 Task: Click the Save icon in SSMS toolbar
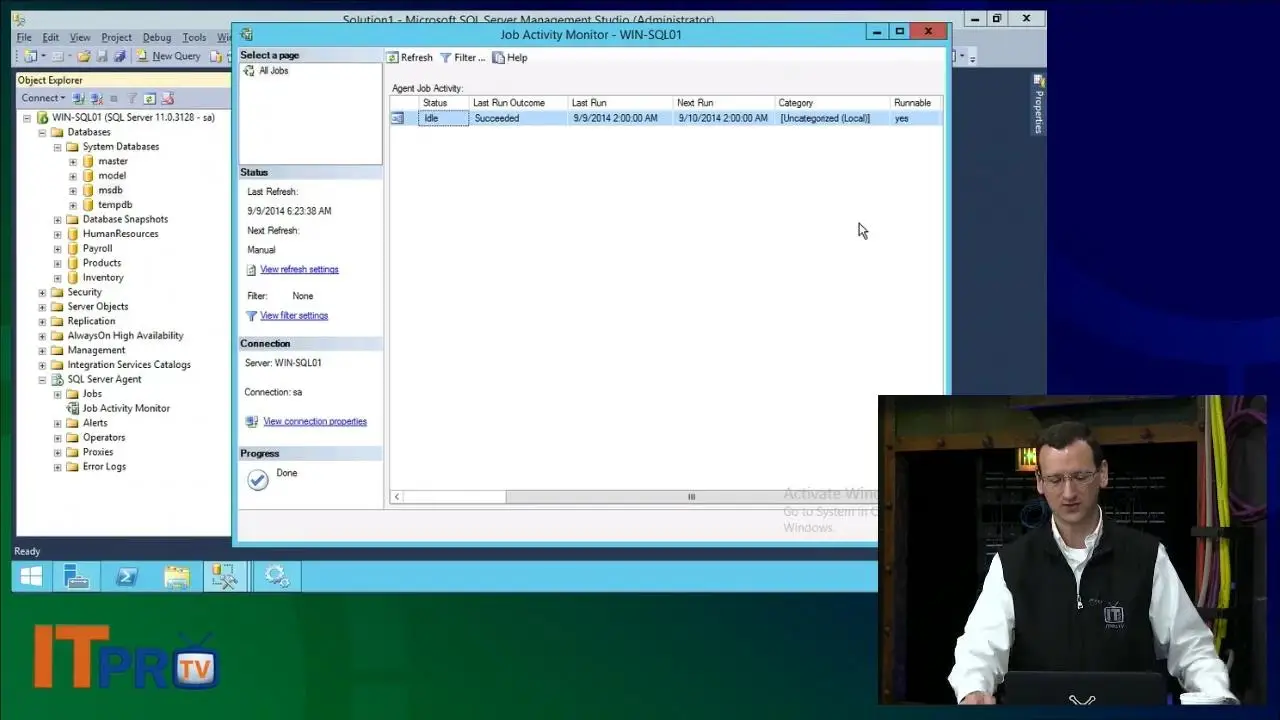click(x=103, y=56)
